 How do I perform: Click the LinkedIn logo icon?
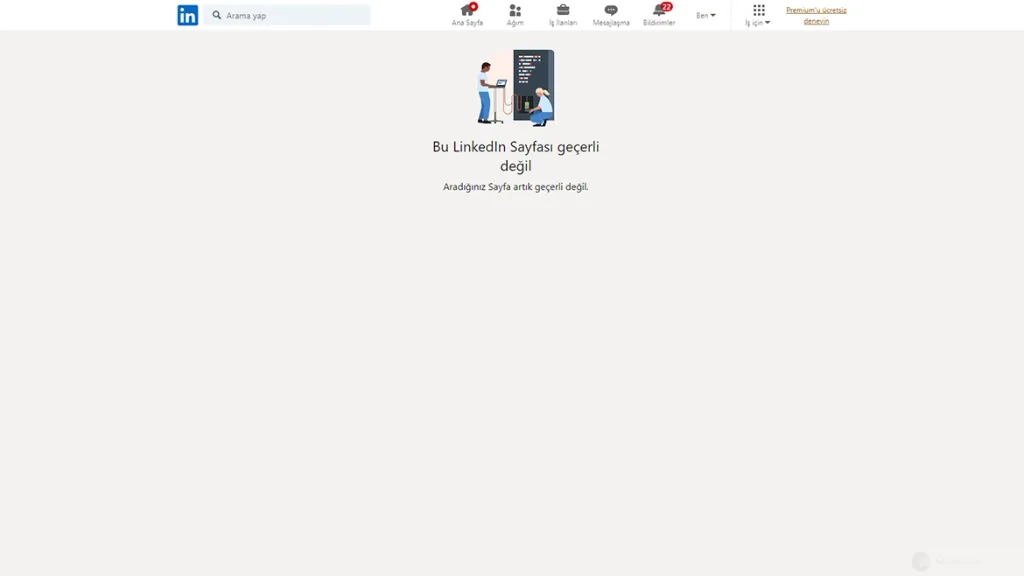coord(187,15)
